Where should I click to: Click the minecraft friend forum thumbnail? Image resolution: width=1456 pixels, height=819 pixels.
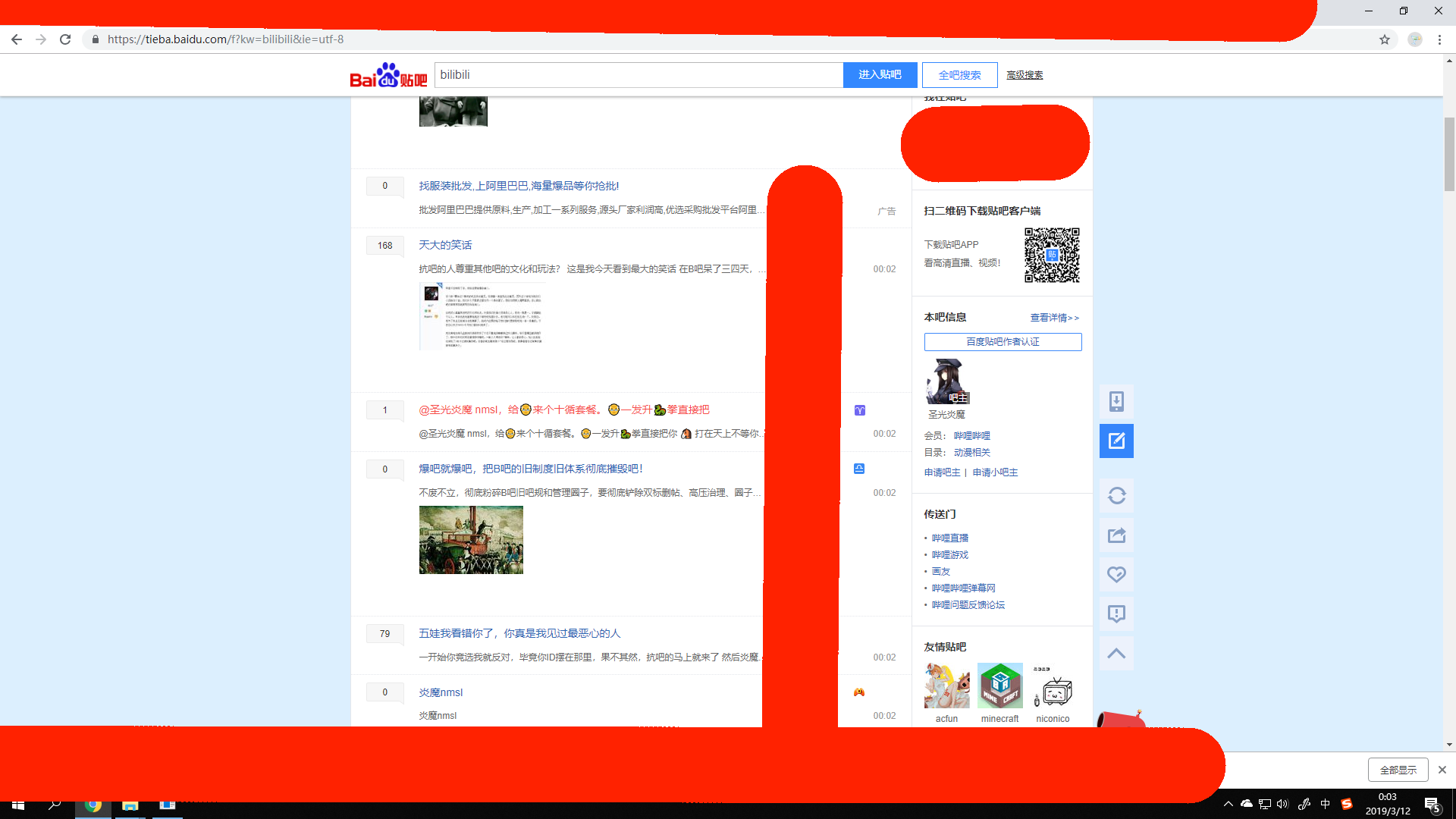point(999,686)
